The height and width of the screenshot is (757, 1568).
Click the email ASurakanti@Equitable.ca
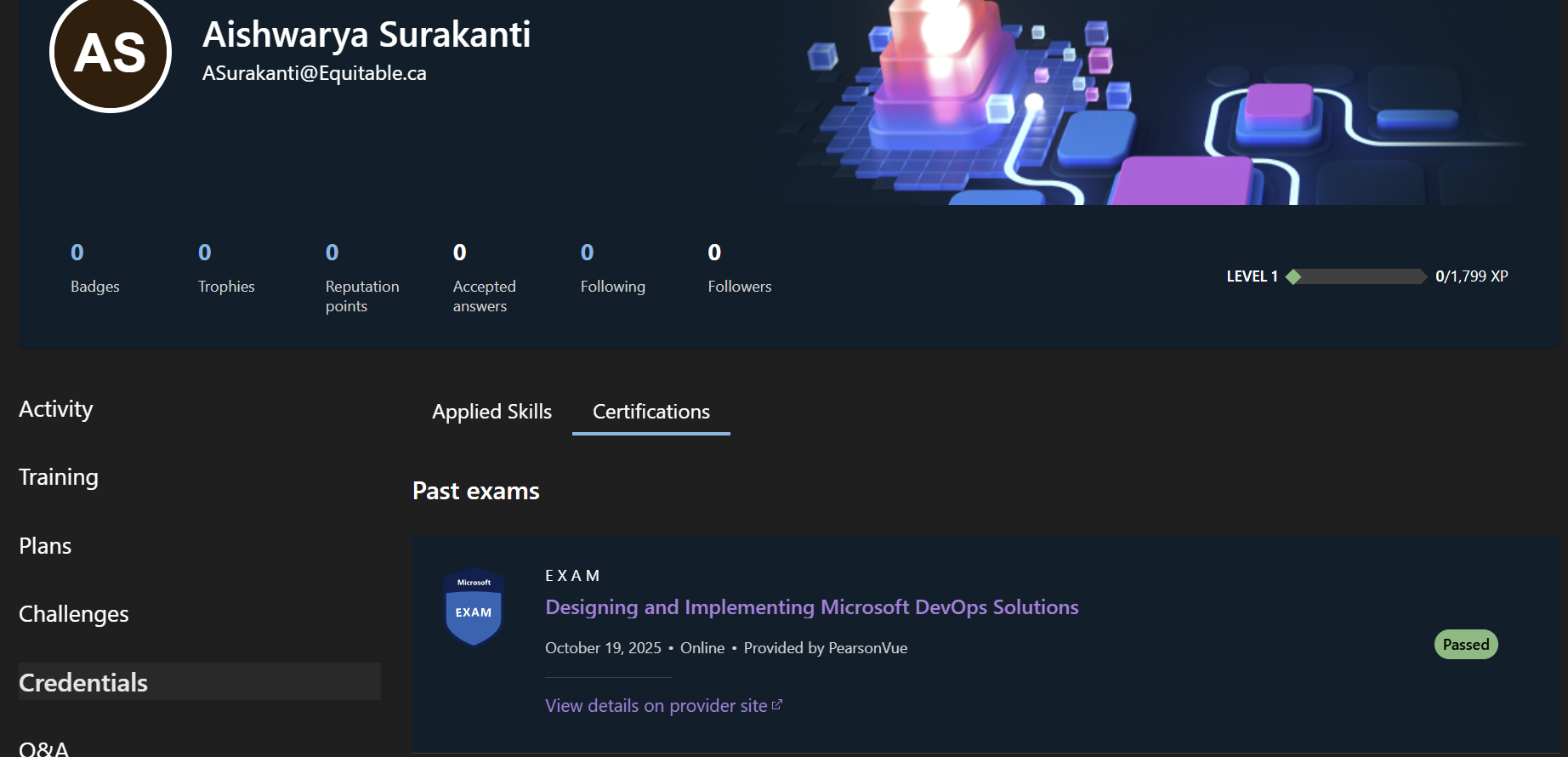click(x=315, y=74)
